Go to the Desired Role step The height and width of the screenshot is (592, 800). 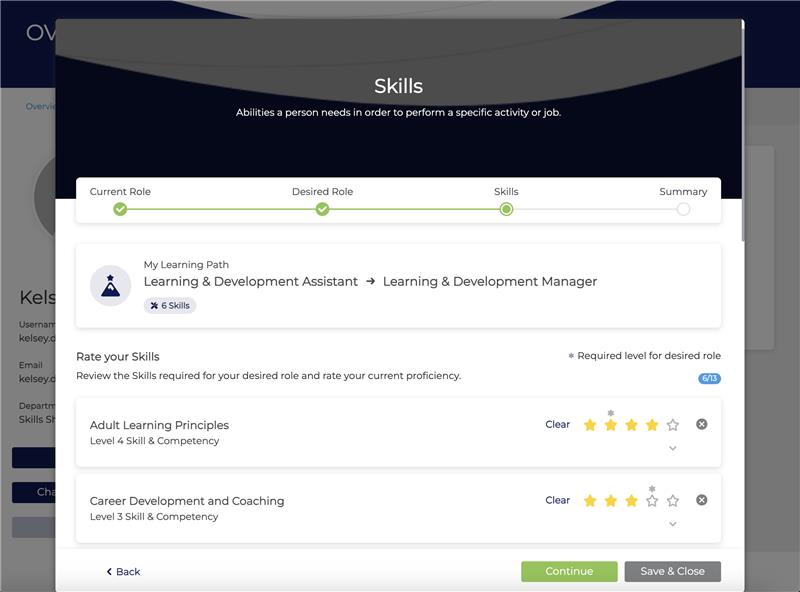[x=322, y=209]
